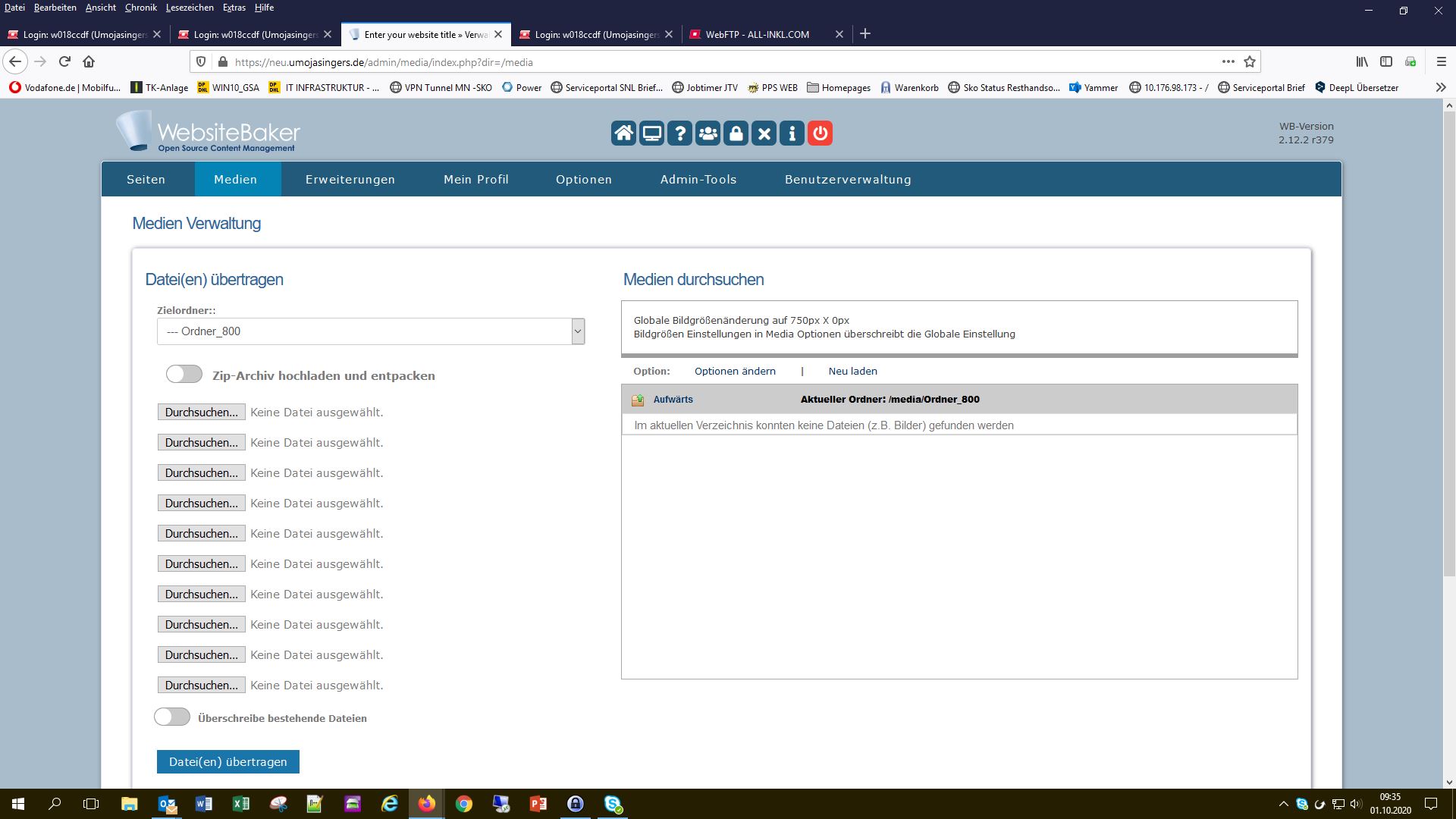Open Skype from the taskbar
The image size is (1456, 819).
(x=613, y=804)
